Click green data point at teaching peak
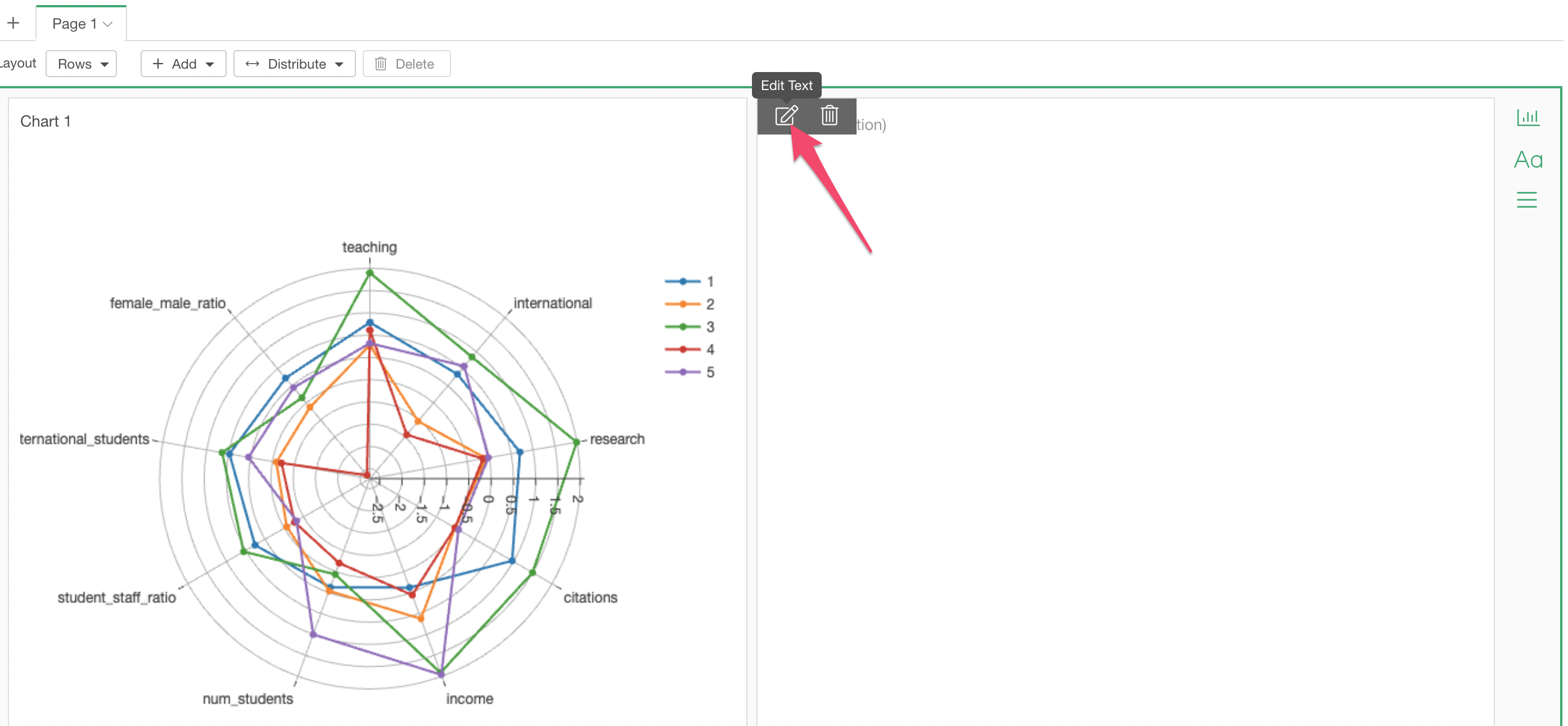Viewport: 1568px width, 726px height. [x=370, y=273]
